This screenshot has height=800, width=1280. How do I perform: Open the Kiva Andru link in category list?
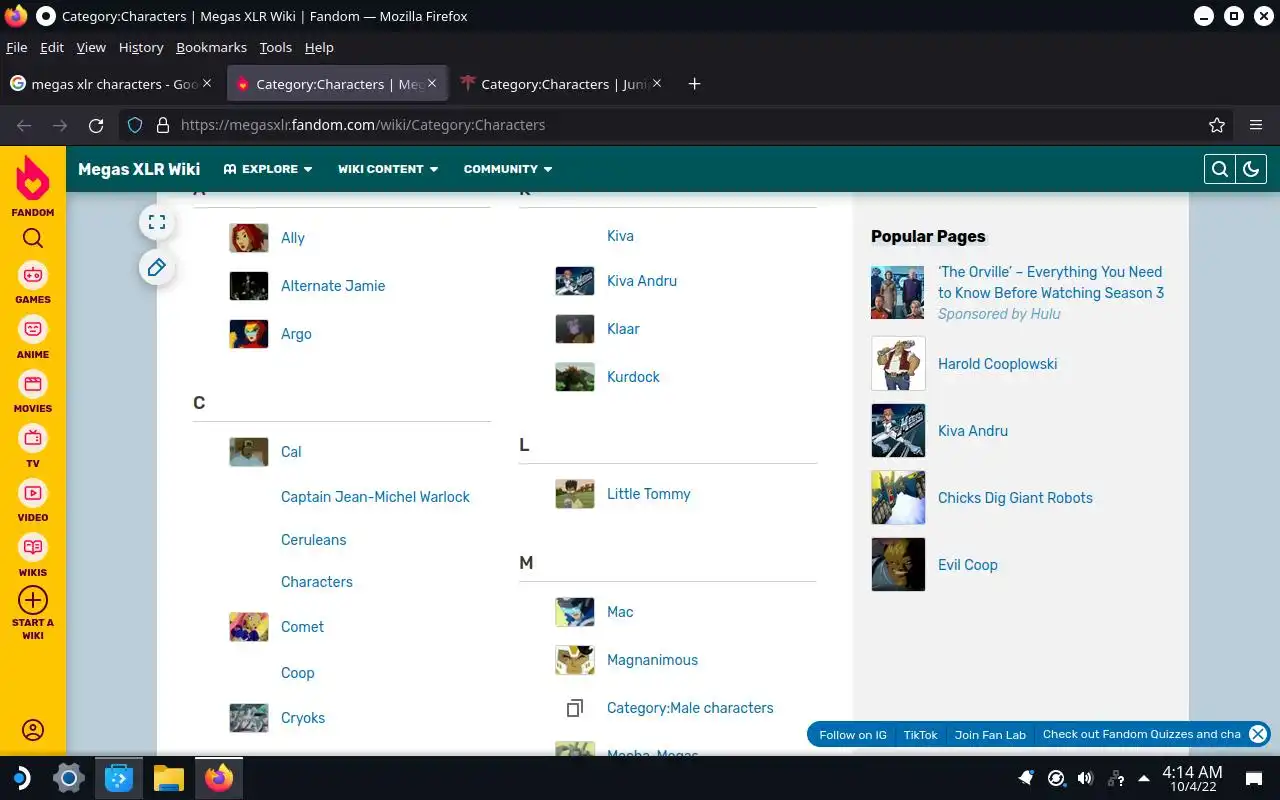[x=642, y=281]
